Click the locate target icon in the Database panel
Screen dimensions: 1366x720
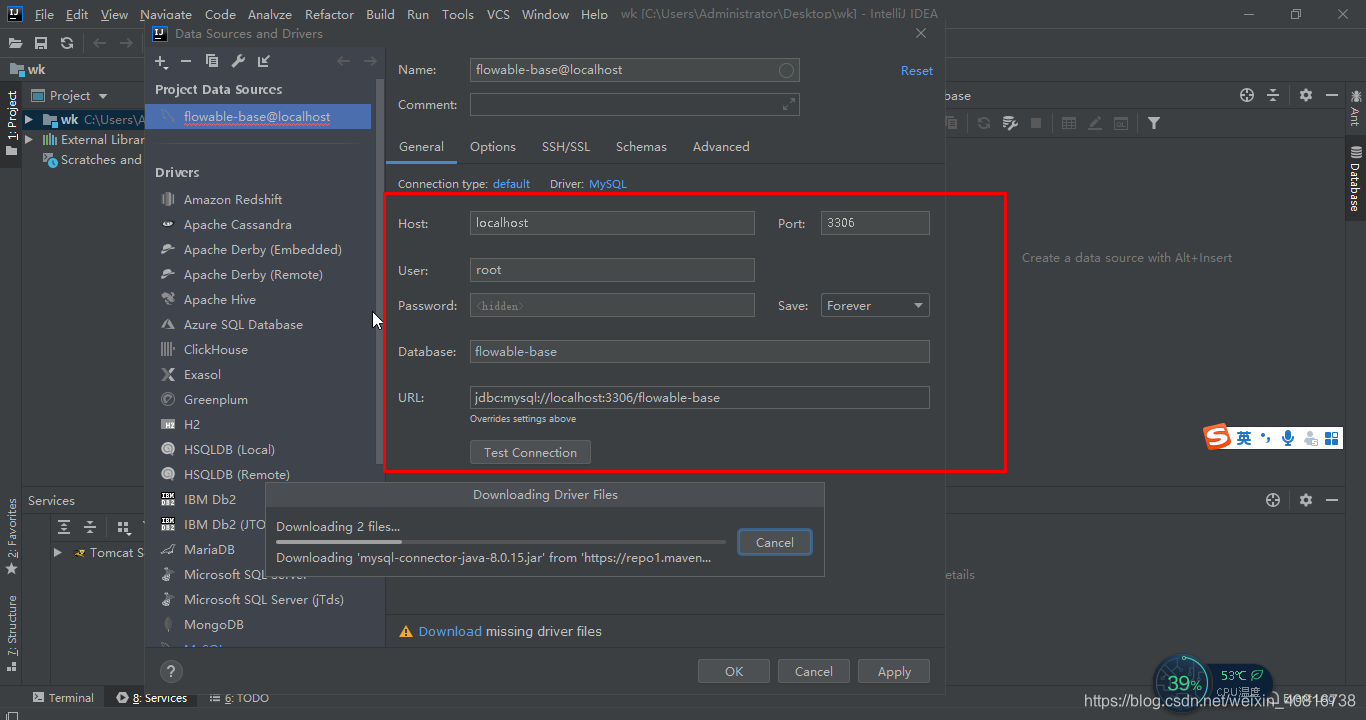(x=1247, y=95)
